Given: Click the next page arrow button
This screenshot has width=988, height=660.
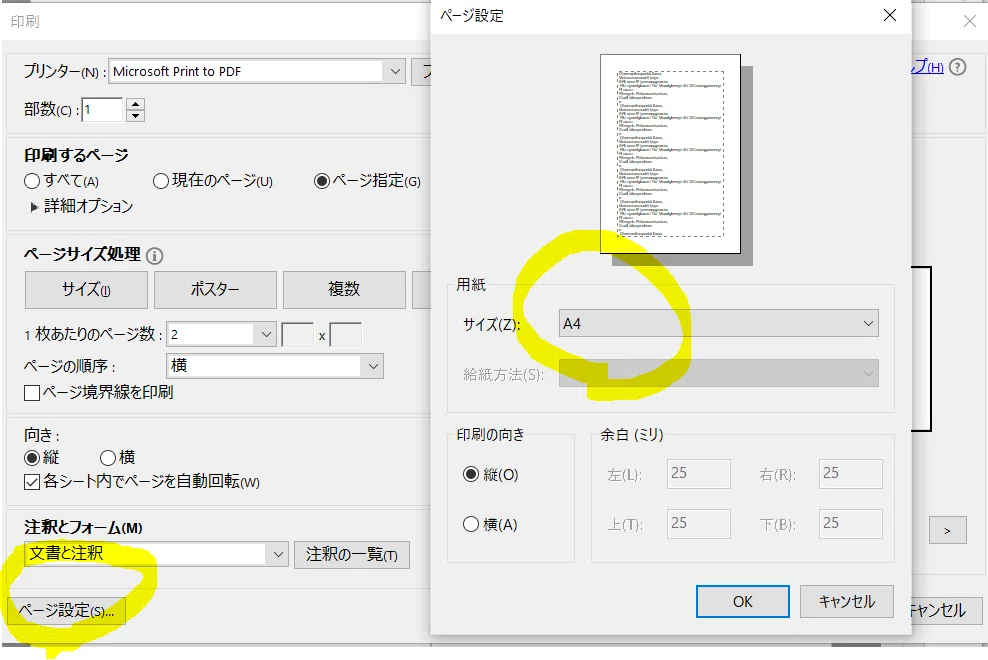Looking at the screenshot, I should pos(947,531).
